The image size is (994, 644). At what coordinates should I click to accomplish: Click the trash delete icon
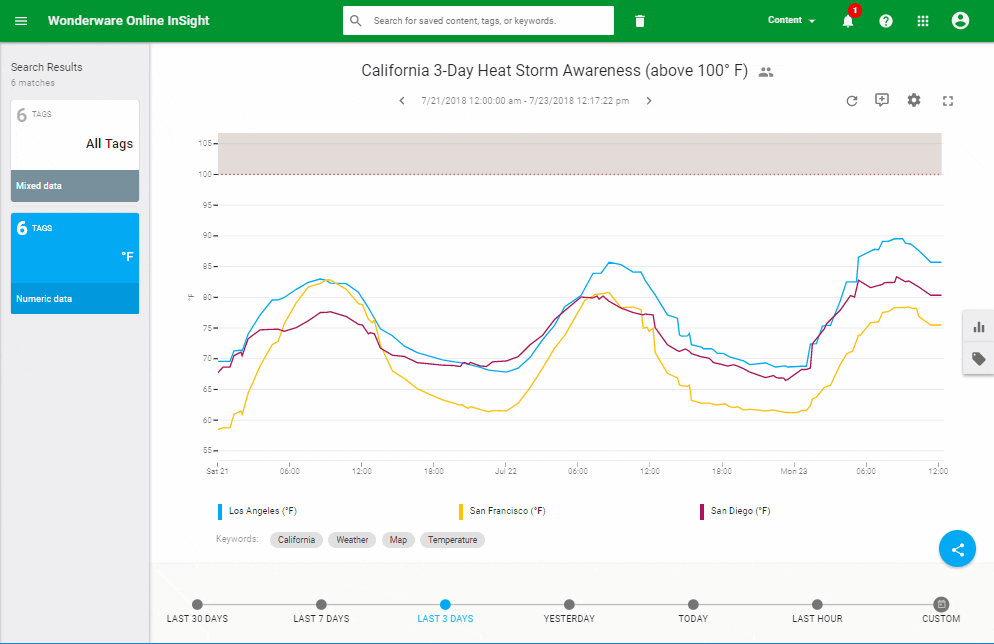[x=640, y=21]
